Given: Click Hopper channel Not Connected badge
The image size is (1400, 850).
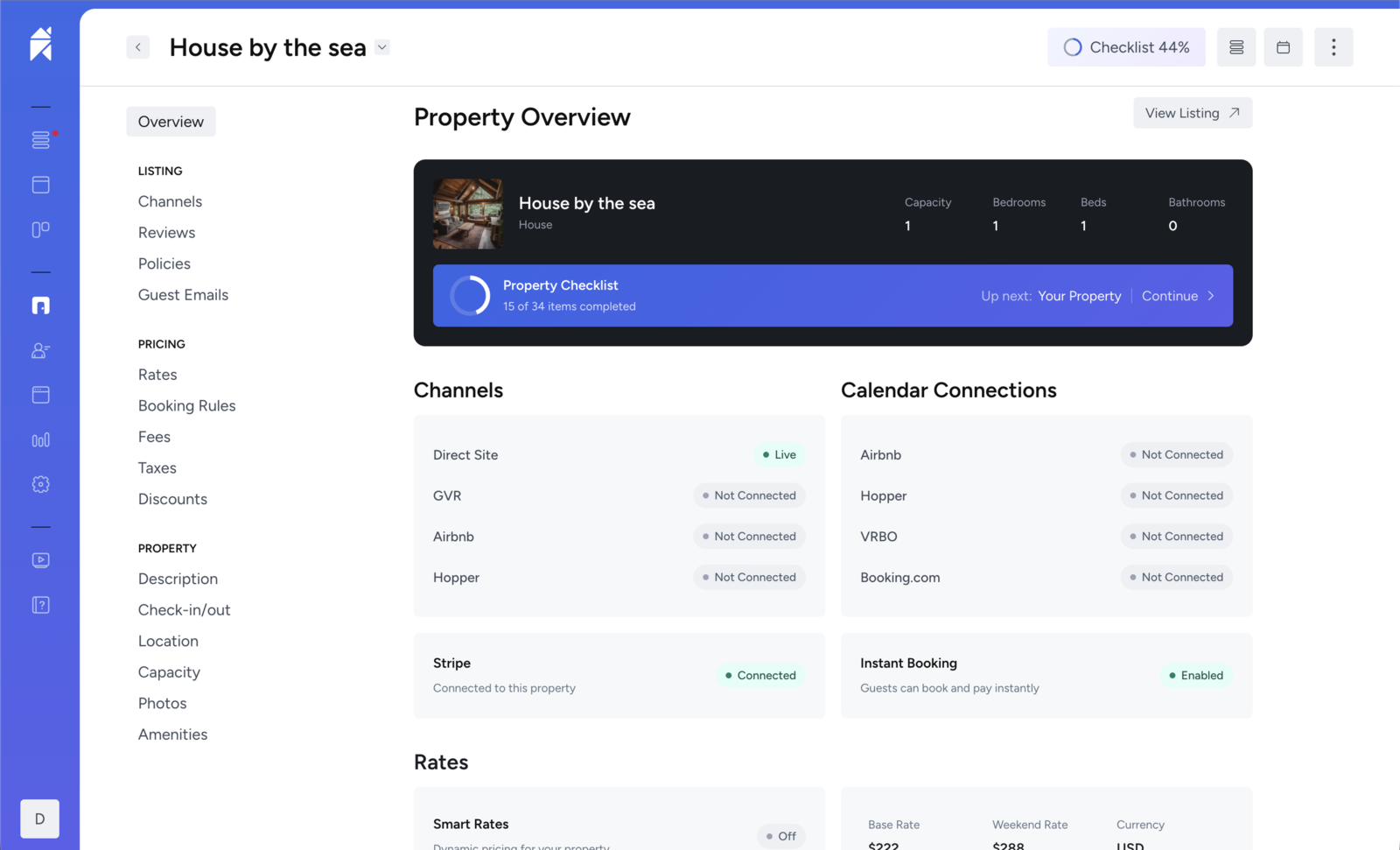Looking at the screenshot, I should click(750, 578).
